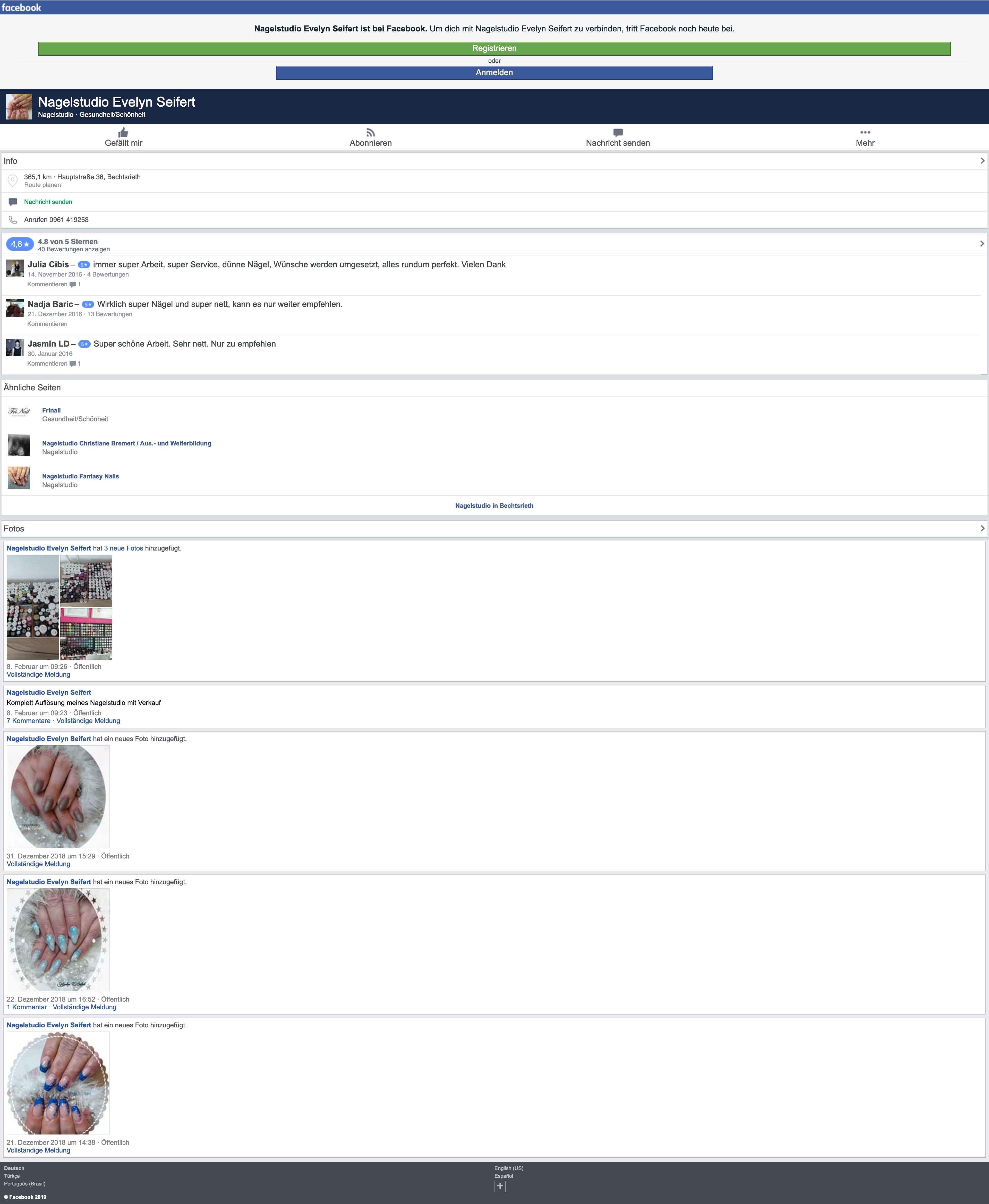989x1204 pixels.
Task: Click the plus icon for more languages
Action: coord(500,1186)
